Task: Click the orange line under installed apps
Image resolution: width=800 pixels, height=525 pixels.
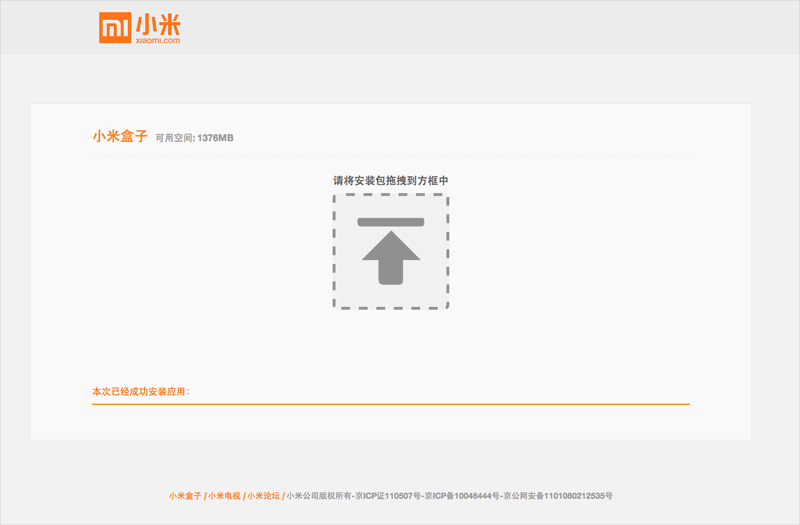Action: [x=391, y=404]
